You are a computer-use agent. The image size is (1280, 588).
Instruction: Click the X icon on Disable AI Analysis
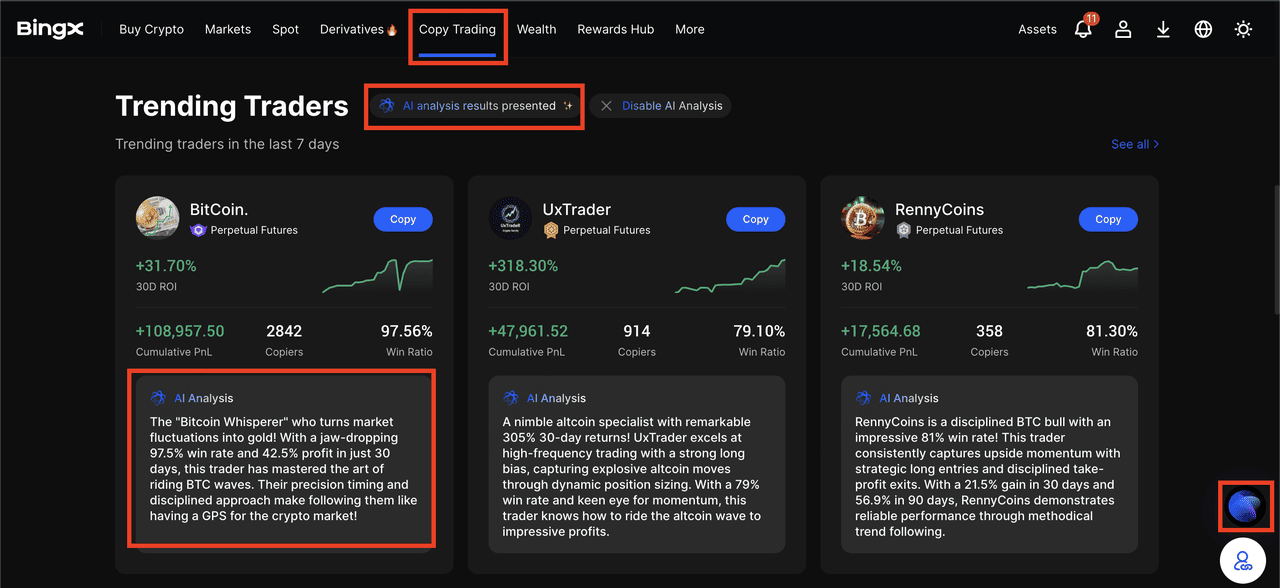tap(606, 106)
